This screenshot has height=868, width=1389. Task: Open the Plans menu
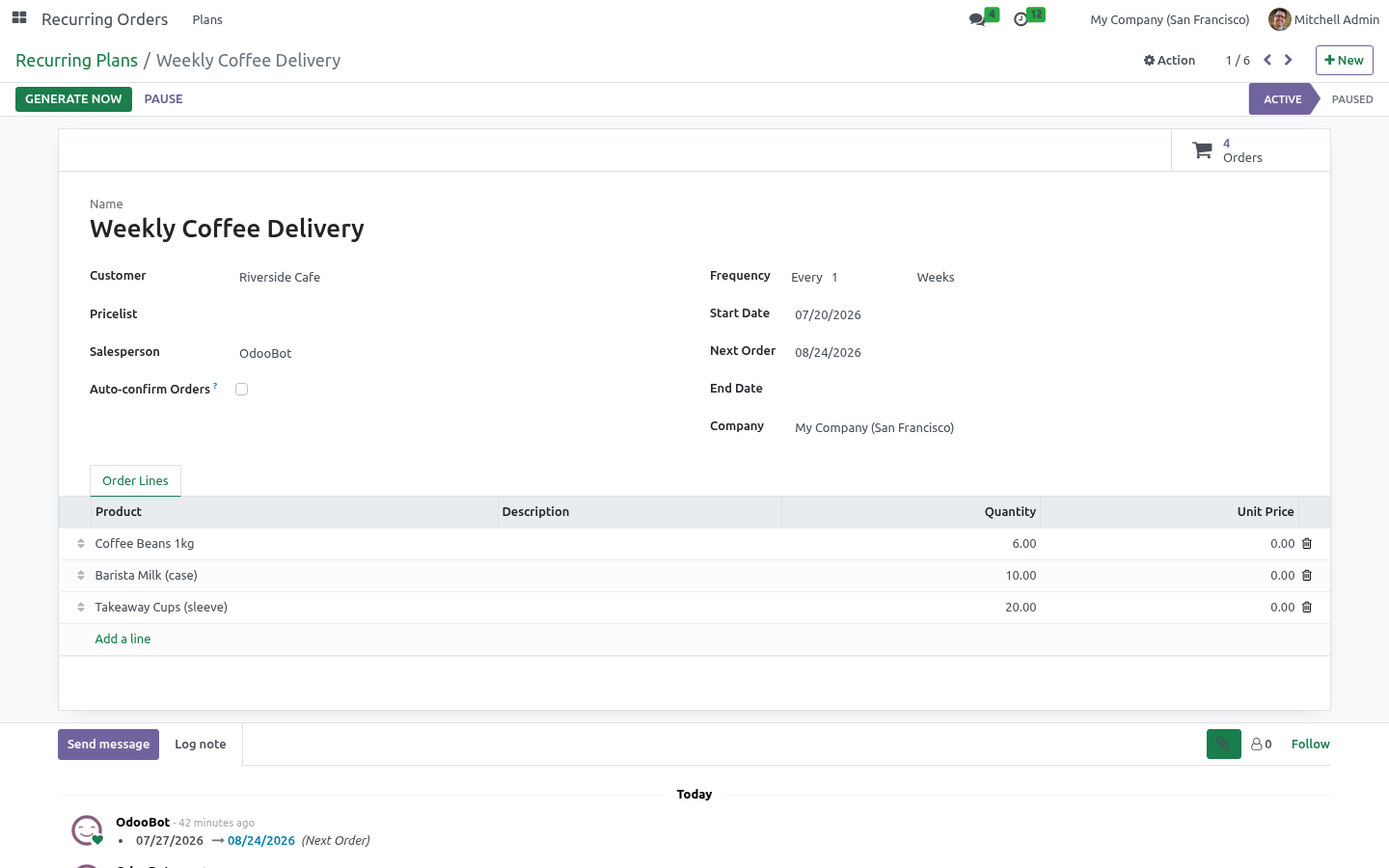pyautogui.click(x=207, y=19)
